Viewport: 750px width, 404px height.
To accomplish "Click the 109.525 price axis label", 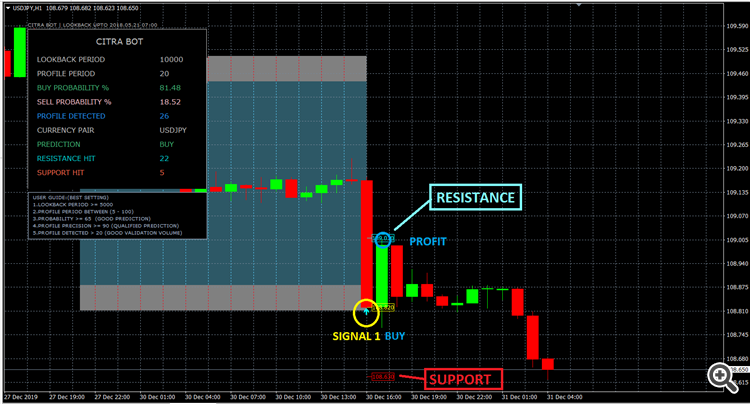I will (737, 50).
